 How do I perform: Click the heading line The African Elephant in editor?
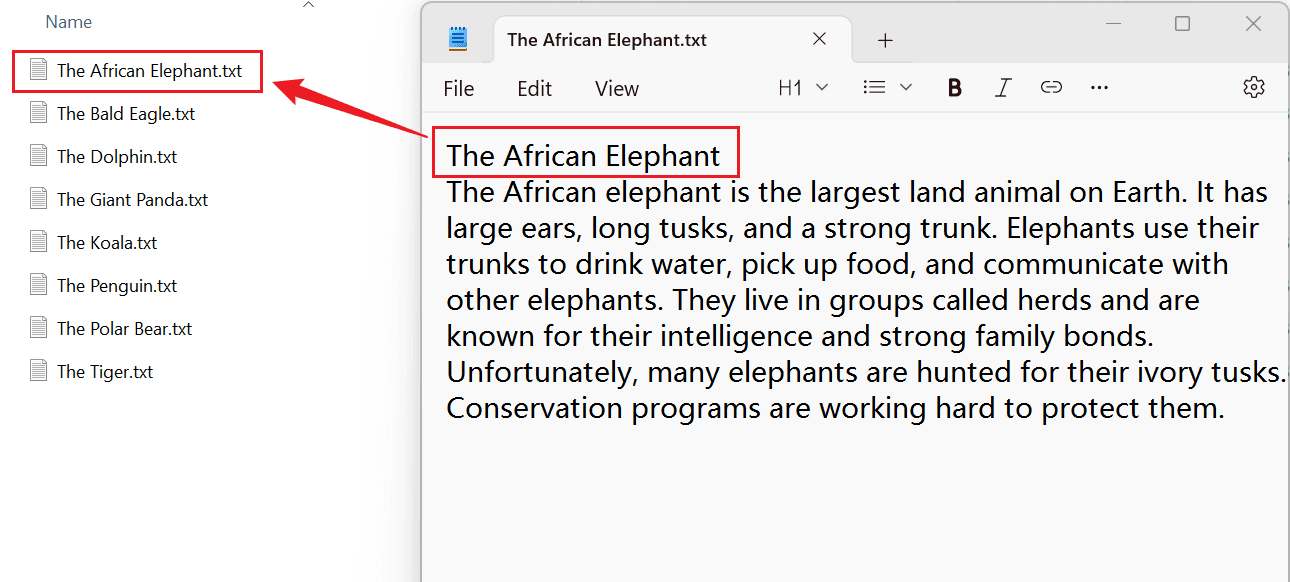[x=583, y=156]
